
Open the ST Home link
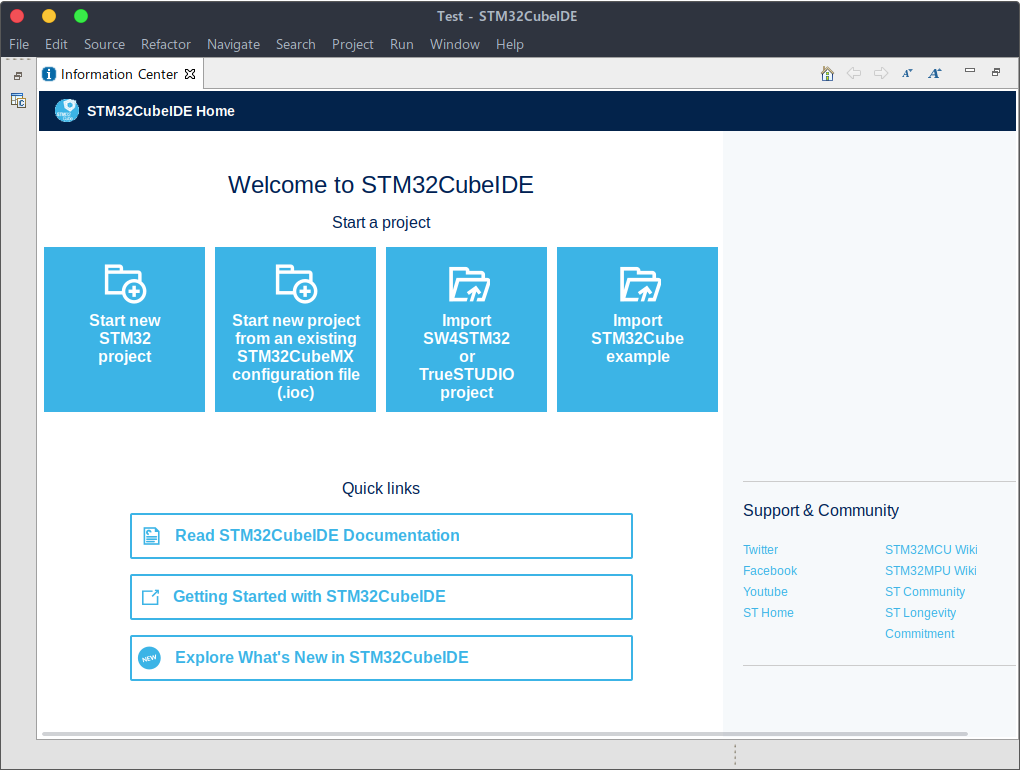click(x=768, y=613)
